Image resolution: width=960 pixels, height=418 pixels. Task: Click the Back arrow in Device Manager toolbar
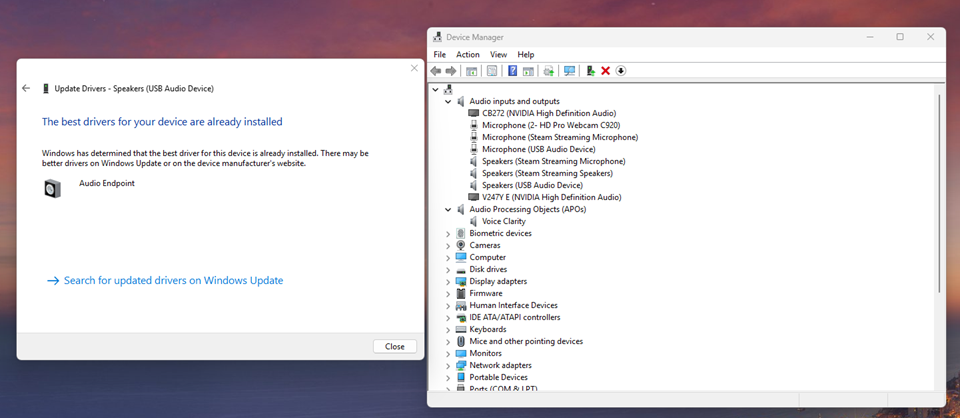(436, 71)
